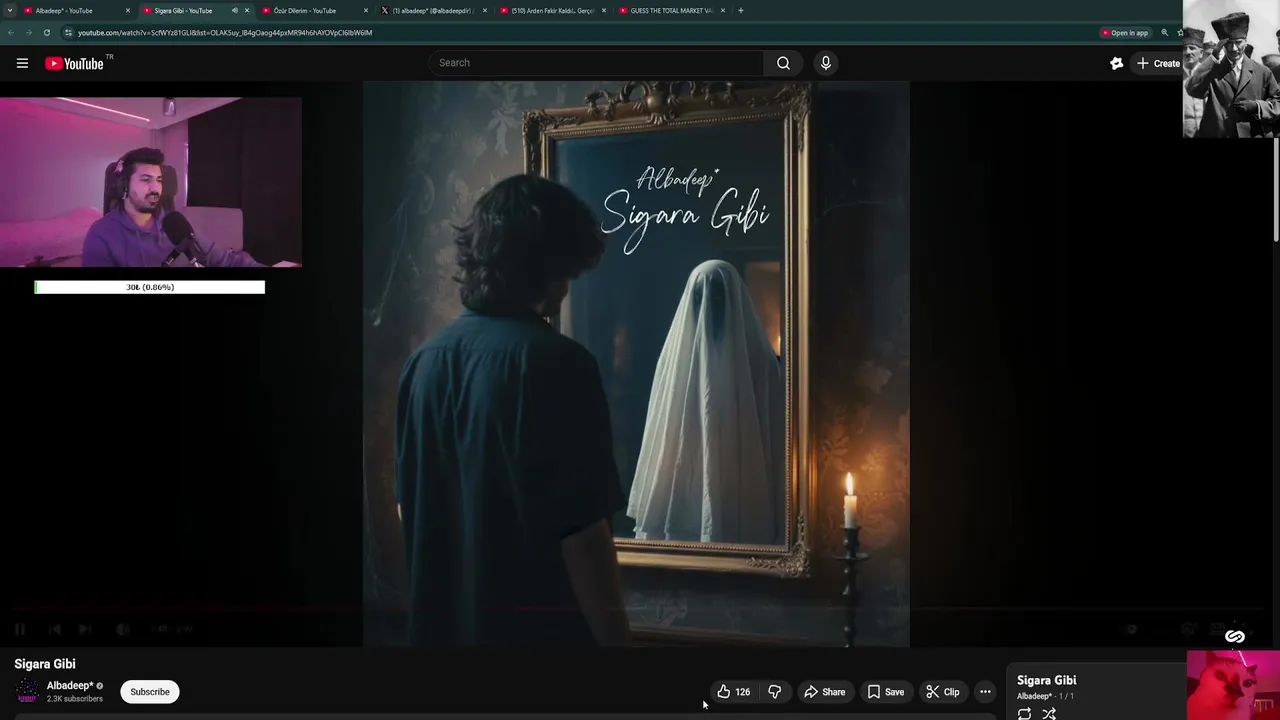Mute the player volume icon

122,629
